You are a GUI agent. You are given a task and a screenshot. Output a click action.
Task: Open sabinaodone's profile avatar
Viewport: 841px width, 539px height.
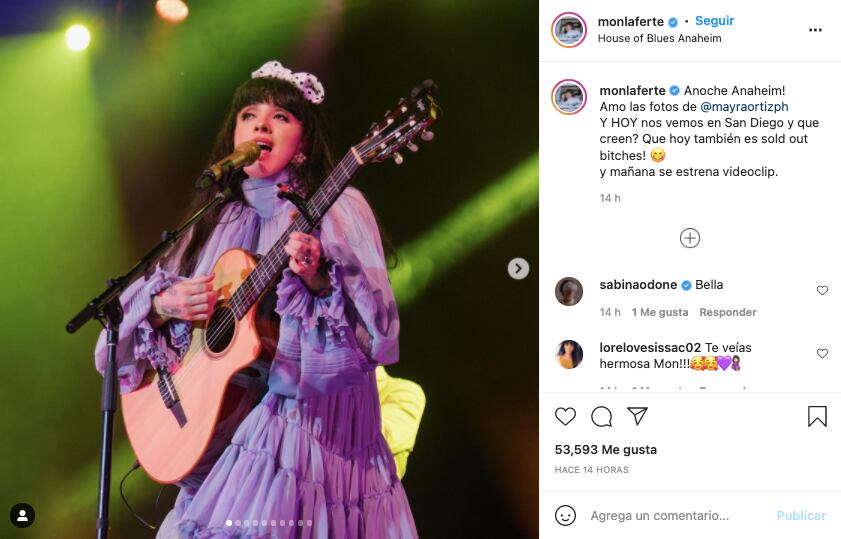(569, 291)
